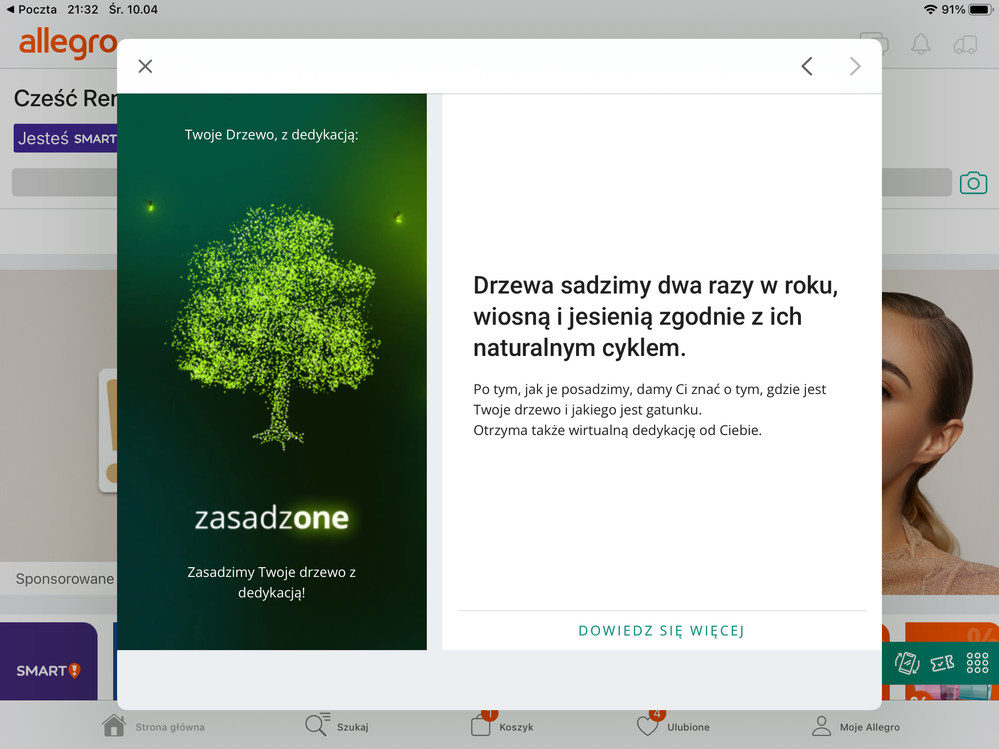This screenshot has height=749, width=999.
Task: Open Koszyk tab
Action: pyautogui.click(x=502, y=725)
